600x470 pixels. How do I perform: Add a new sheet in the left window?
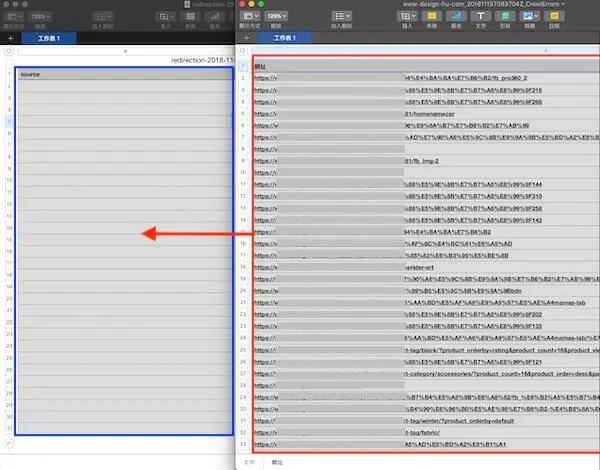click(10, 38)
